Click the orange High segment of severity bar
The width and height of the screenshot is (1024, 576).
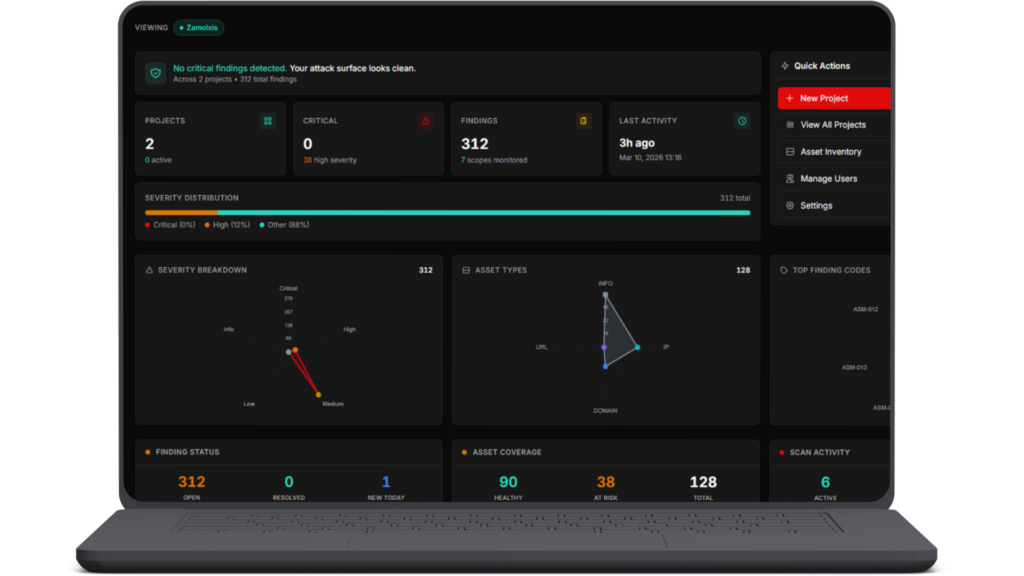click(x=181, y=212)
